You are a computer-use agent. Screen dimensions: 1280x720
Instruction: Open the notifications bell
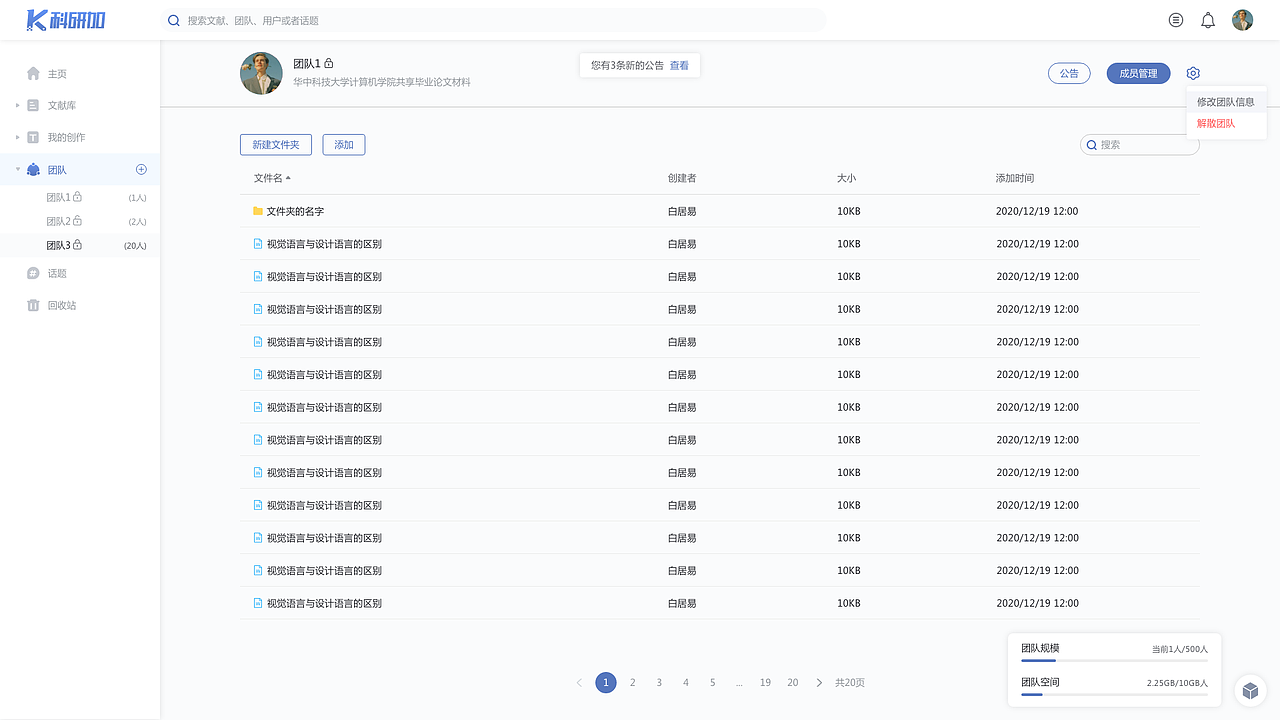click(1208, 20)
